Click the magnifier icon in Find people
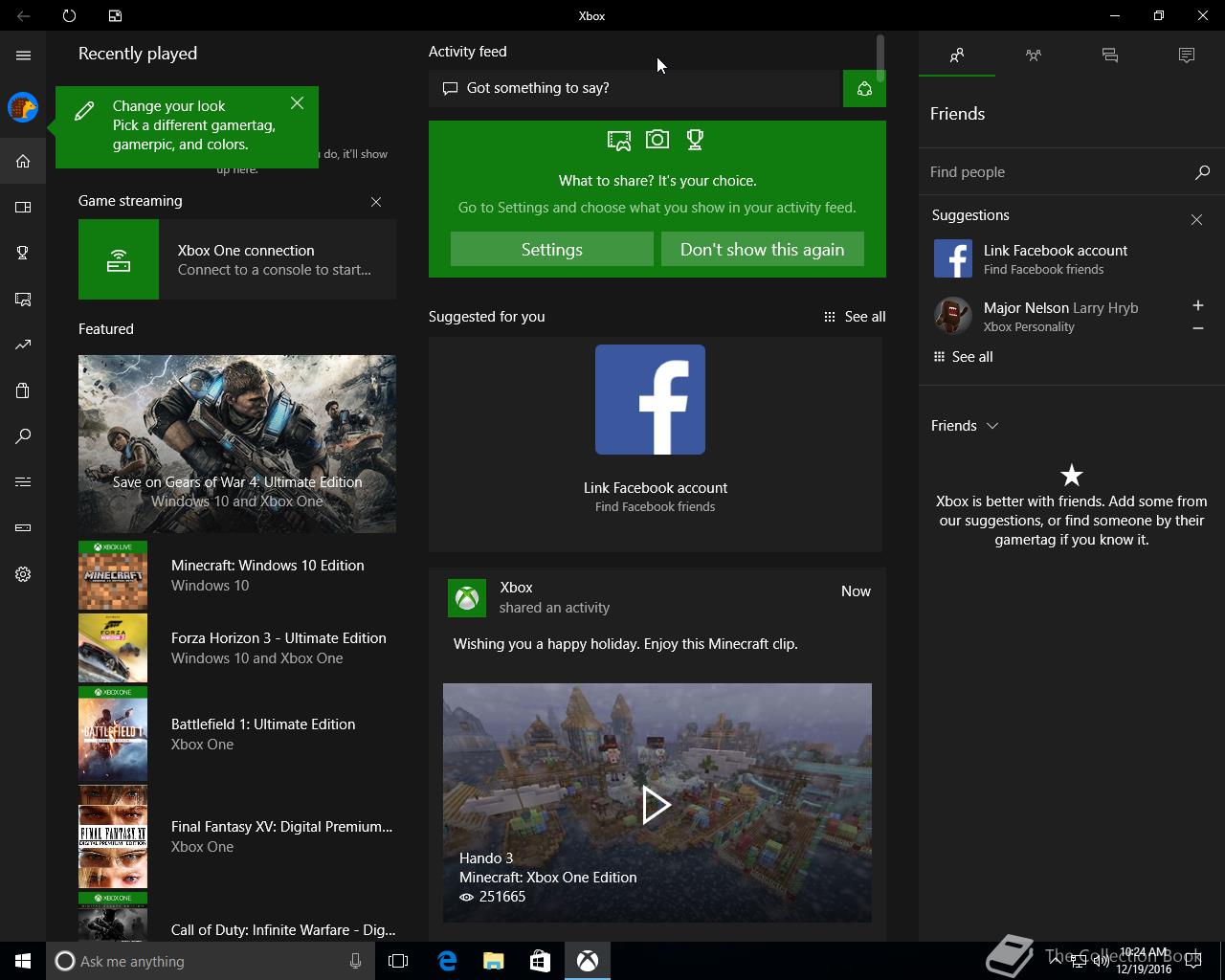This screenshot has height=980, width=1225. coord(1202,172)
